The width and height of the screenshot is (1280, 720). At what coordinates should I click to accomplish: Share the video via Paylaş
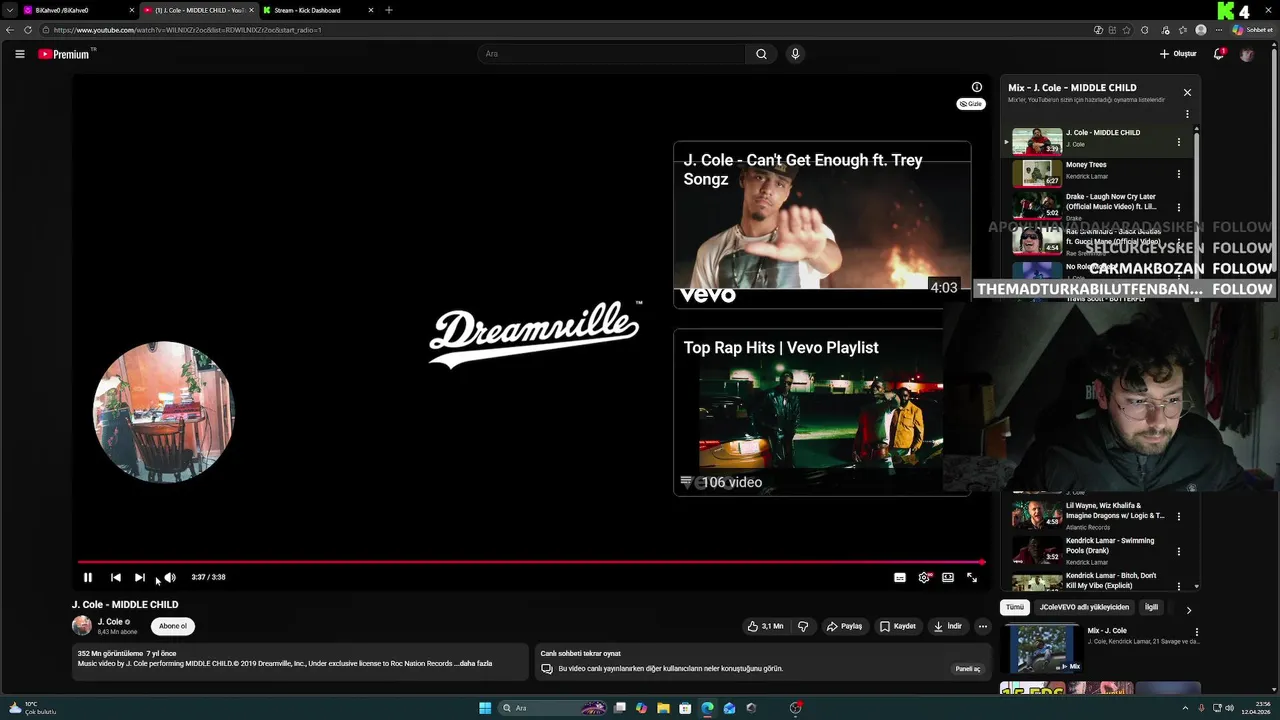click(x=844, y=626)
